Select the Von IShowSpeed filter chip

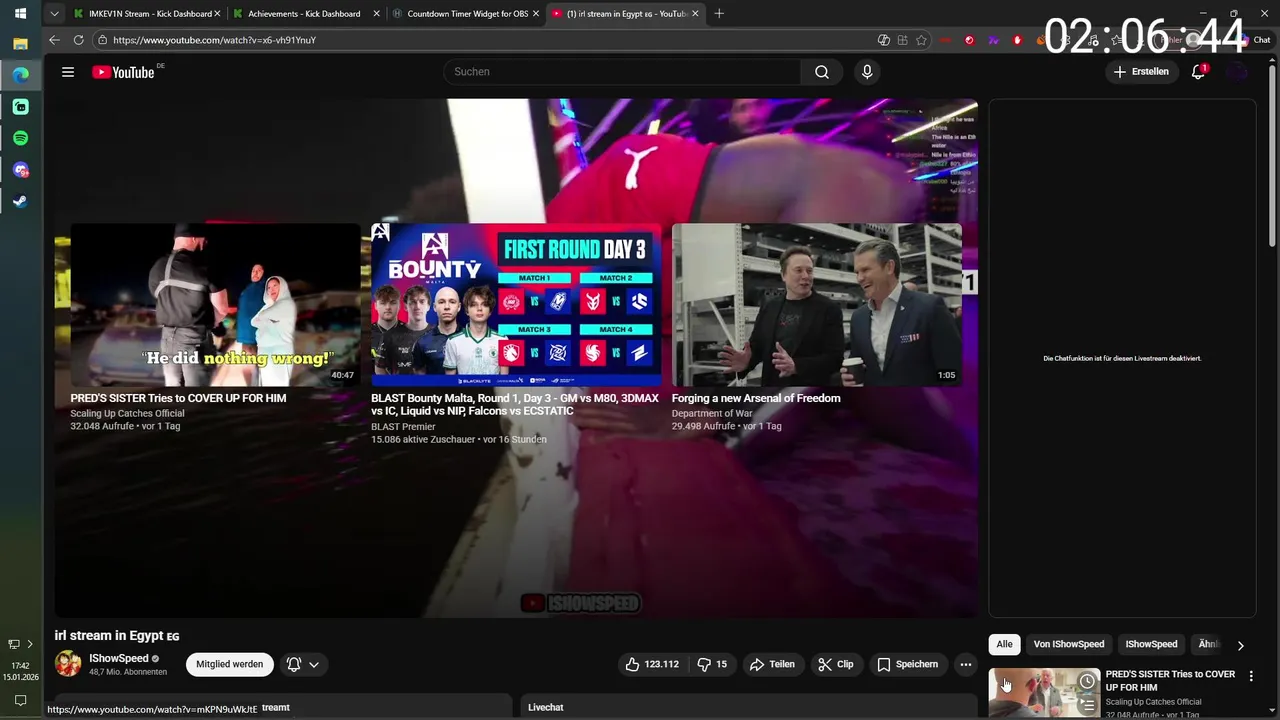pos(1069,644)
